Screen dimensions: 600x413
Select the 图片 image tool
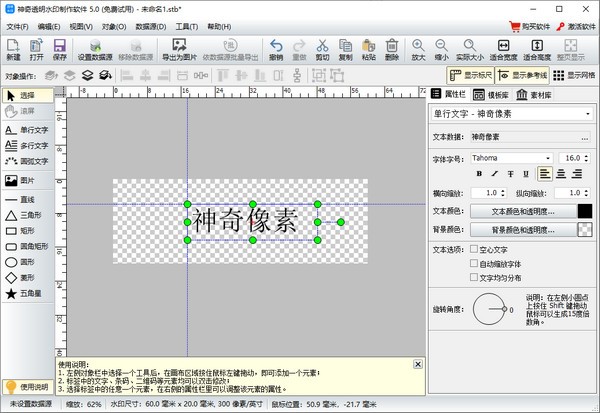pos(26,180)
